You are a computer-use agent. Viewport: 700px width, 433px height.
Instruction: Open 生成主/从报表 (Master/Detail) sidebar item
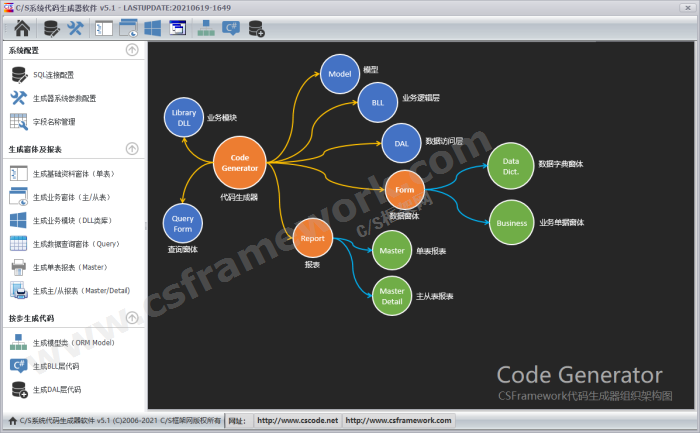(80, 290)
